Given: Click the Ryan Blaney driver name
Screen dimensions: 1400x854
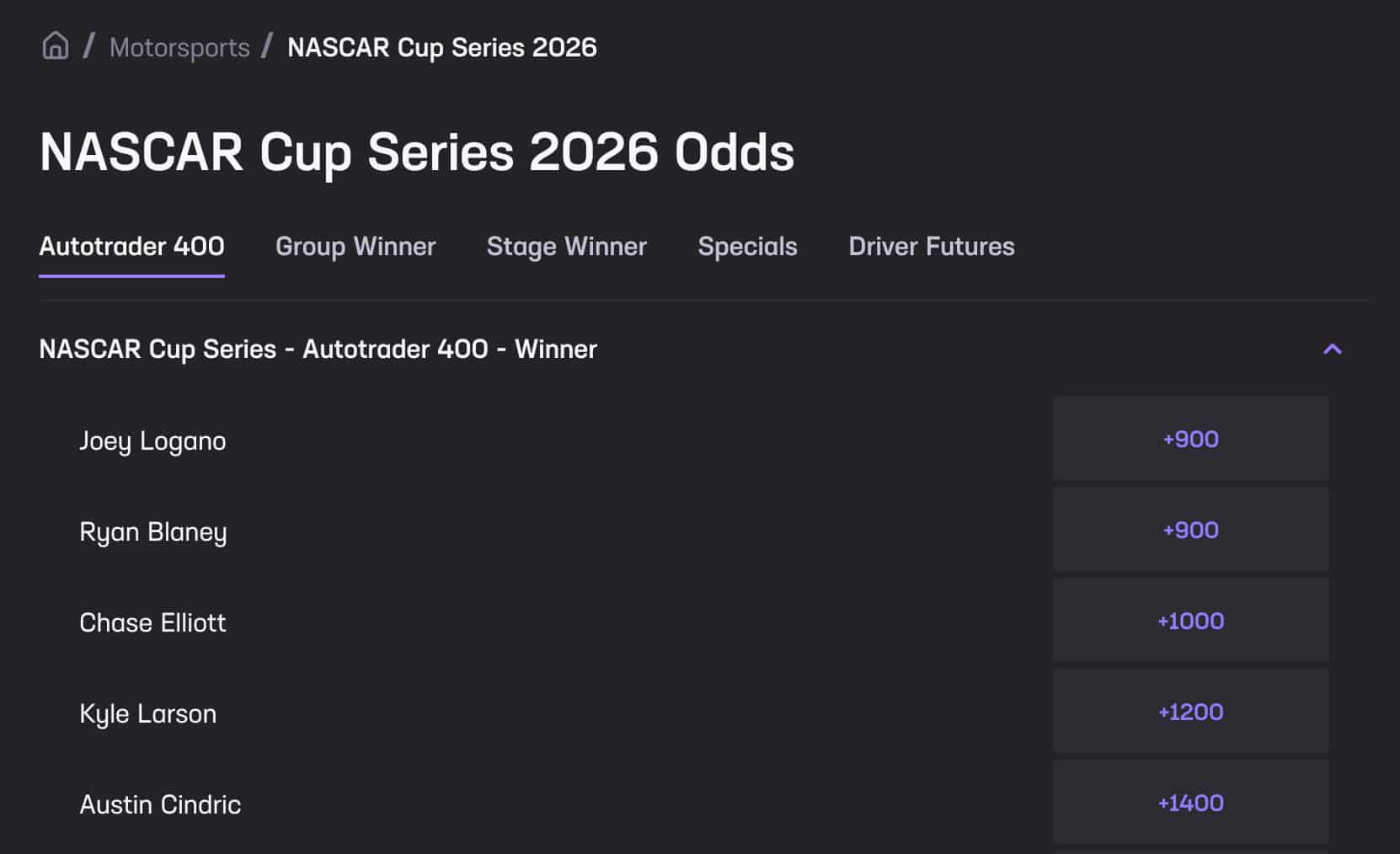Looking at the screenshot, I should tap(152, 531).
